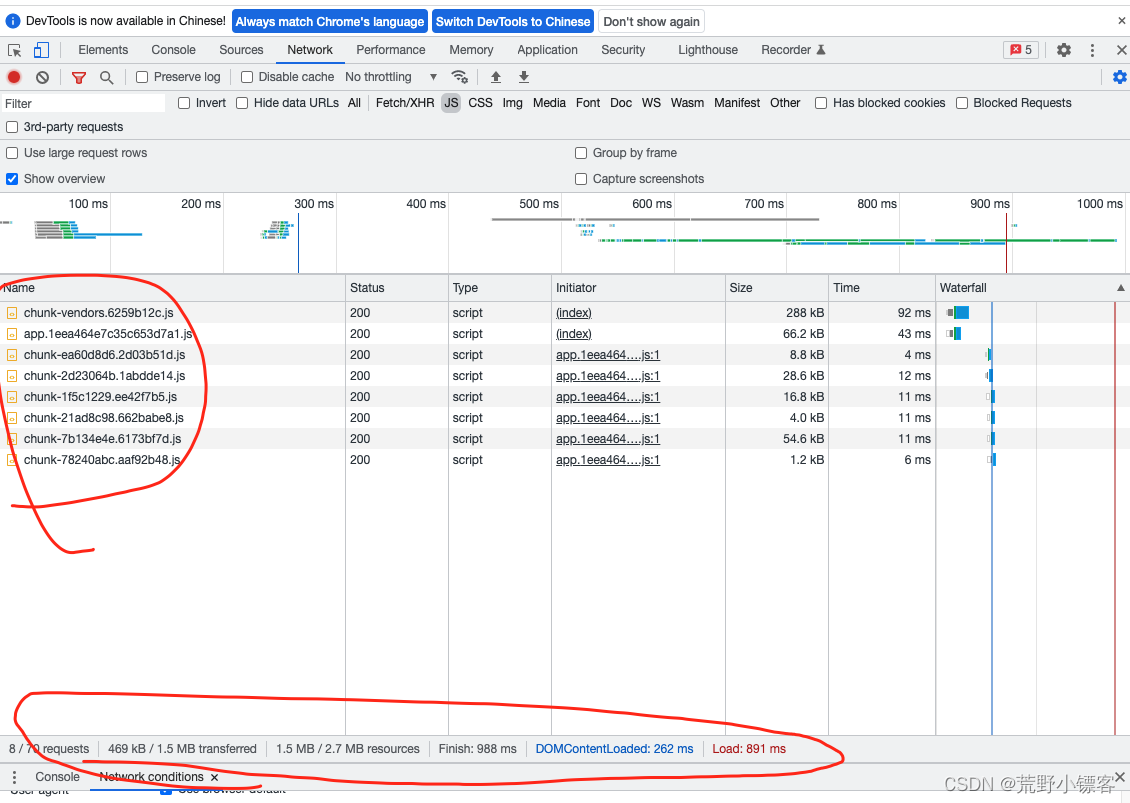The height and width of the screenshot is (803, 1130).
Task: Open the Memory tab
Action: (471, 50)
